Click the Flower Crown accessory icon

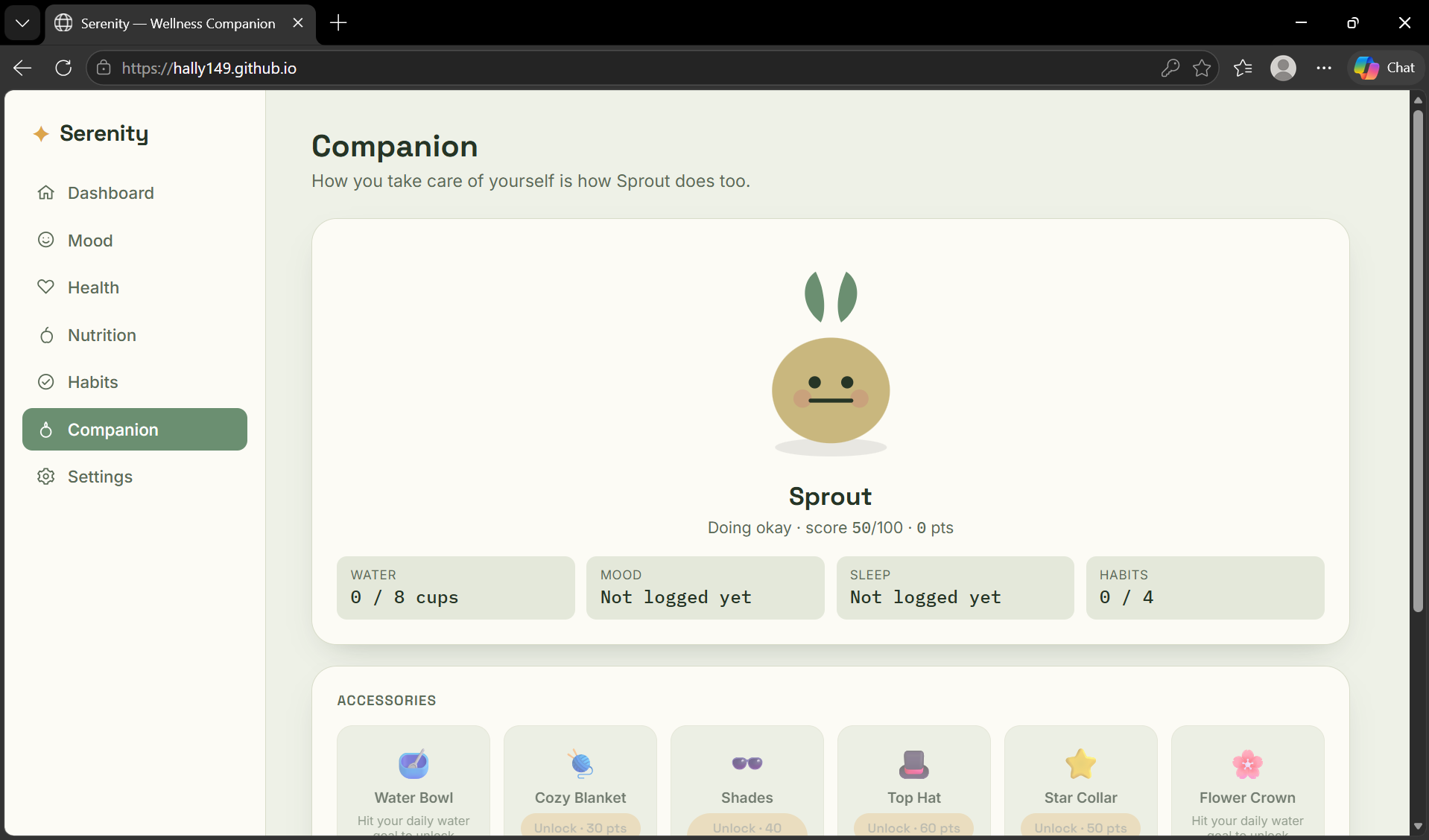1248,763
